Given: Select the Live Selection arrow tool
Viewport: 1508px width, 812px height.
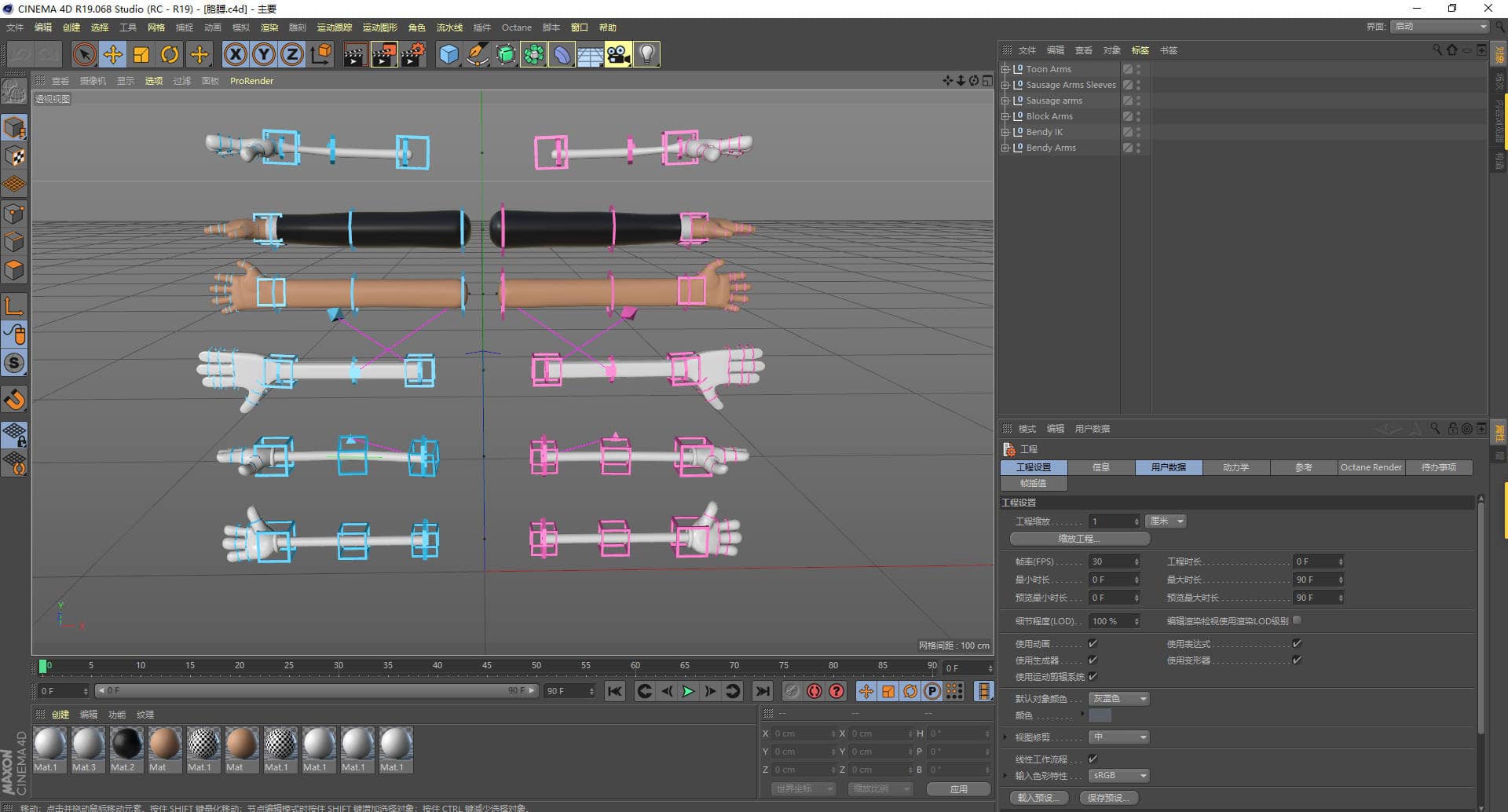Looking at the screenshot, I should pos(84,54).
